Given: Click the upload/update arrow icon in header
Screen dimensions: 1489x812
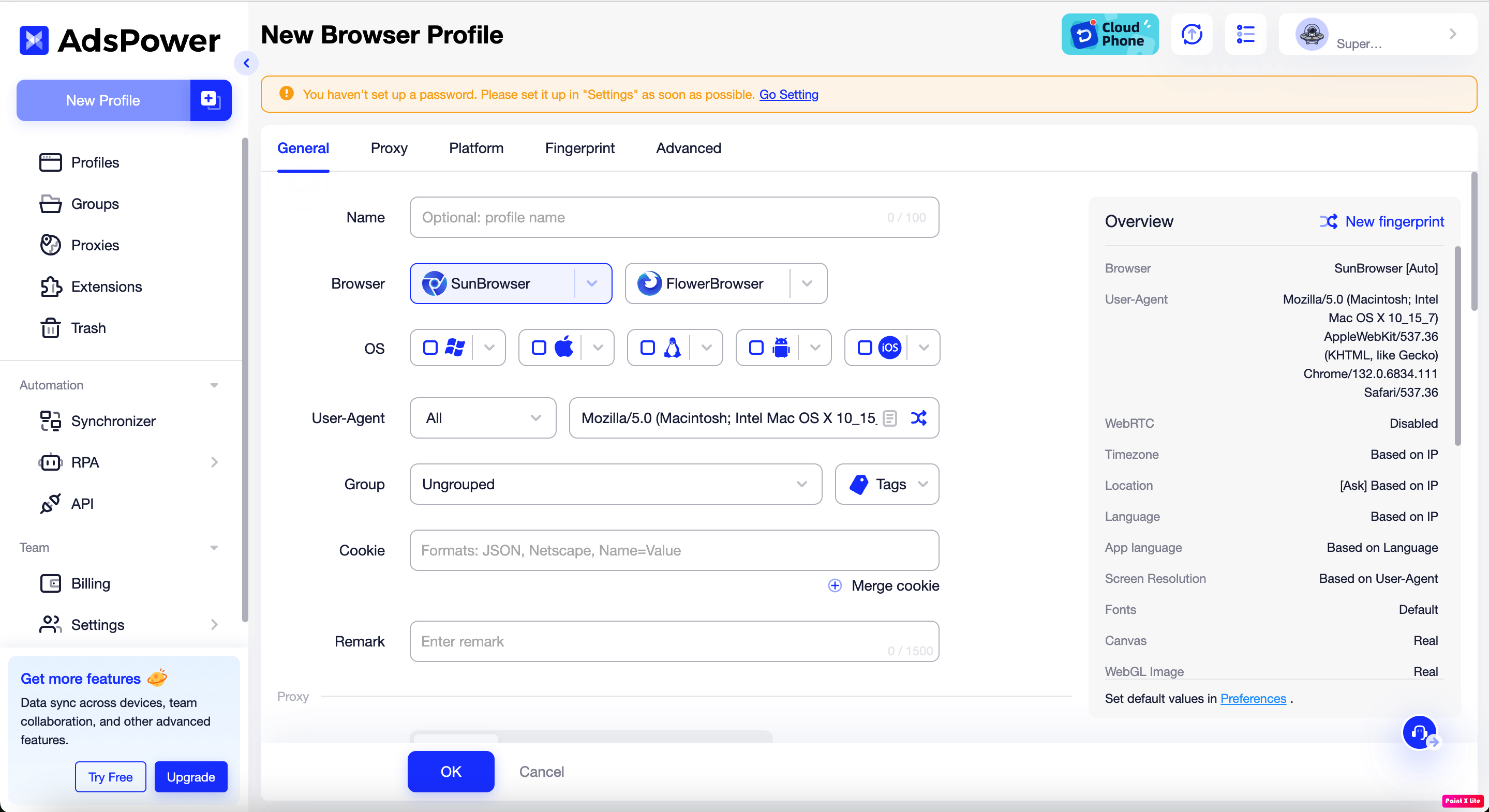Looking at the screenshot, I should point(1192,35).
